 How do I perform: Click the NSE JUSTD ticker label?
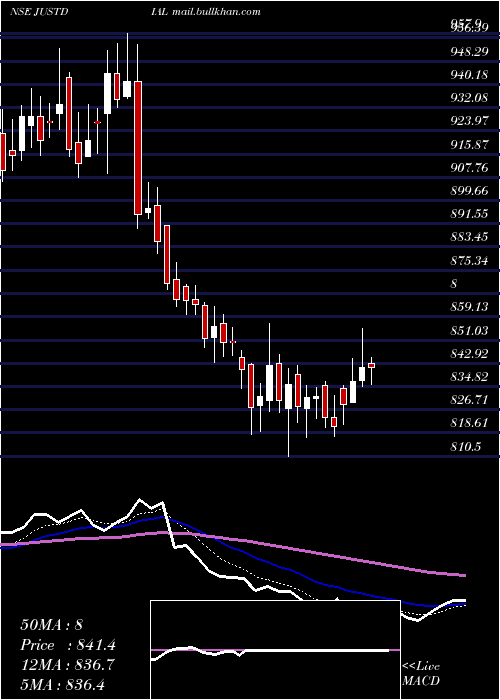point(38,12)
